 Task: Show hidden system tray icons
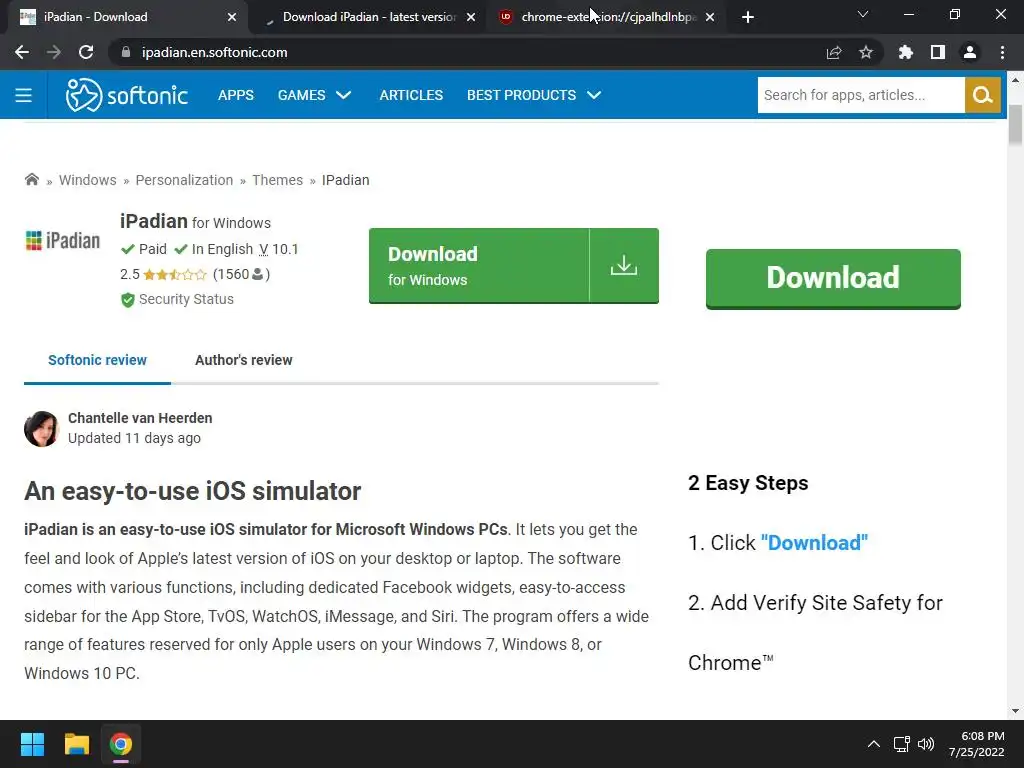click(x=874, y=744)
